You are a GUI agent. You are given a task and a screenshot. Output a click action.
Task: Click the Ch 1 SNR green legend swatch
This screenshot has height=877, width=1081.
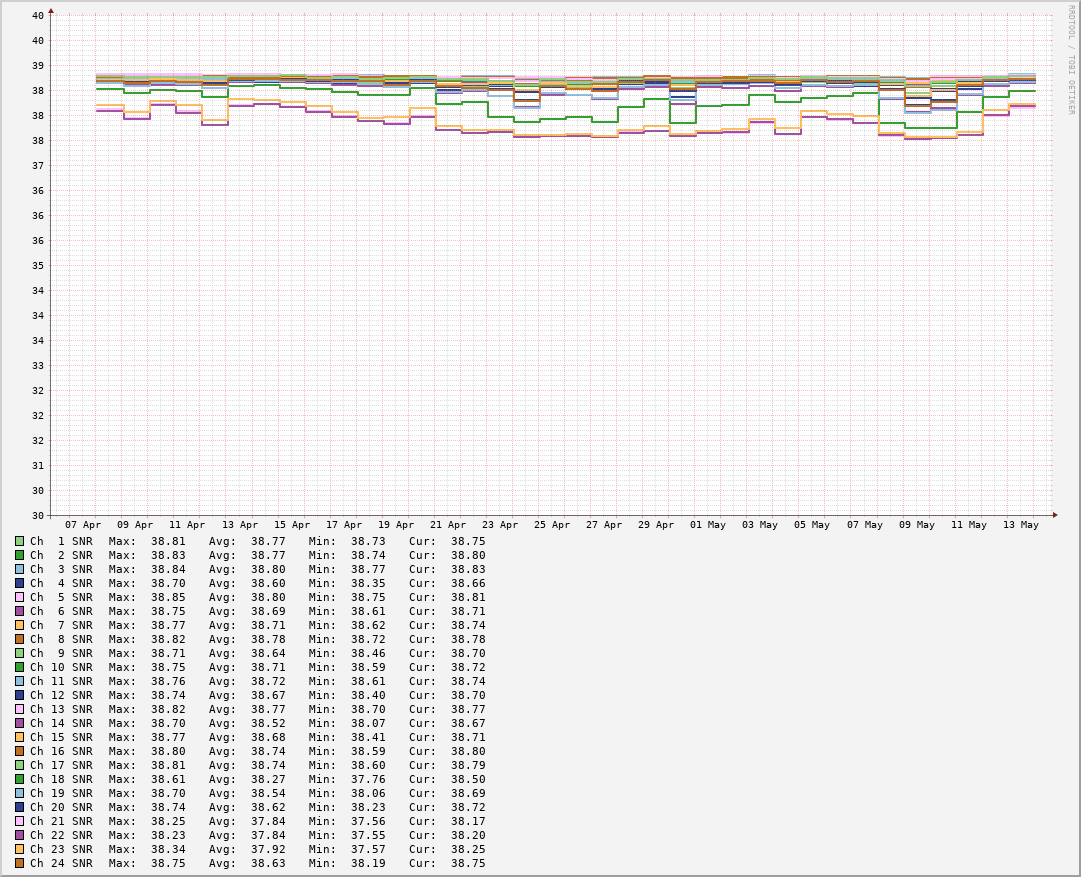(19, 541)
